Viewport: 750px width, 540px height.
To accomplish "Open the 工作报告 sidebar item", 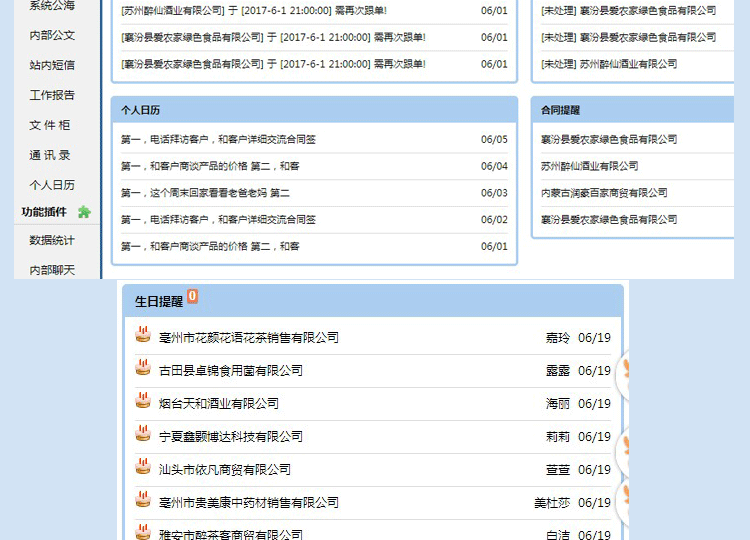I will click(52, 95).
